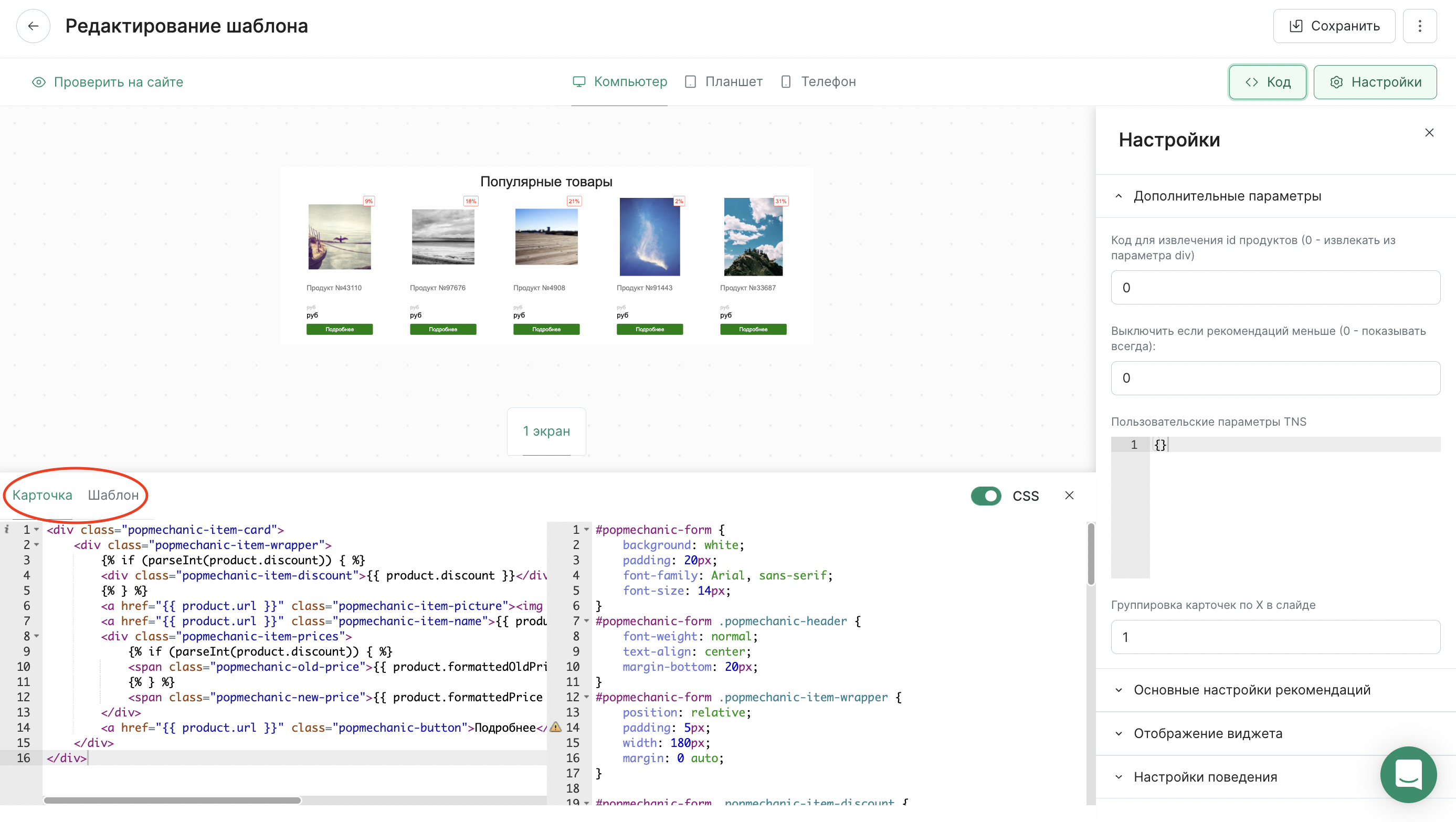Click Подробнее under Продукт №33687
Screen dimensions: 1456x822
point(753,330)
